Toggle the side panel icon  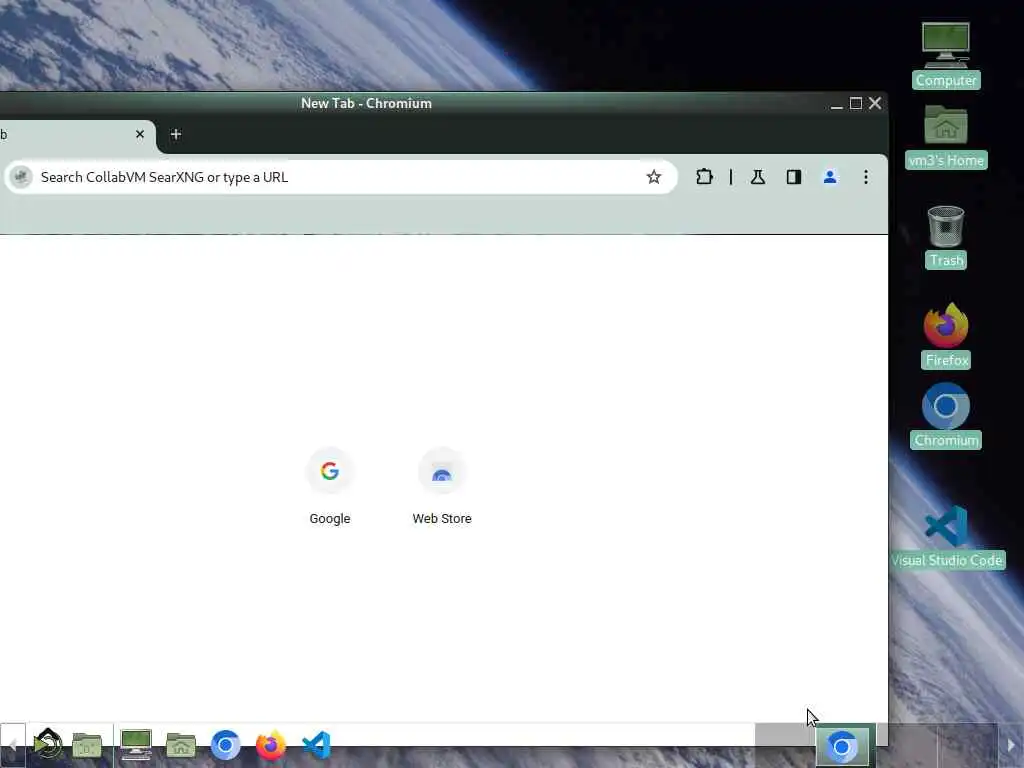793,177
